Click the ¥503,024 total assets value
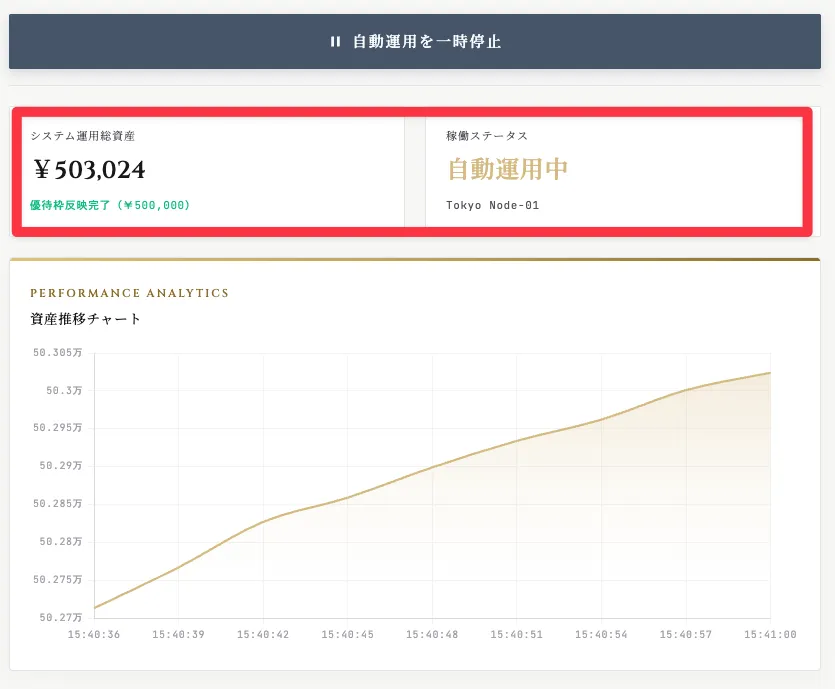 89,170
